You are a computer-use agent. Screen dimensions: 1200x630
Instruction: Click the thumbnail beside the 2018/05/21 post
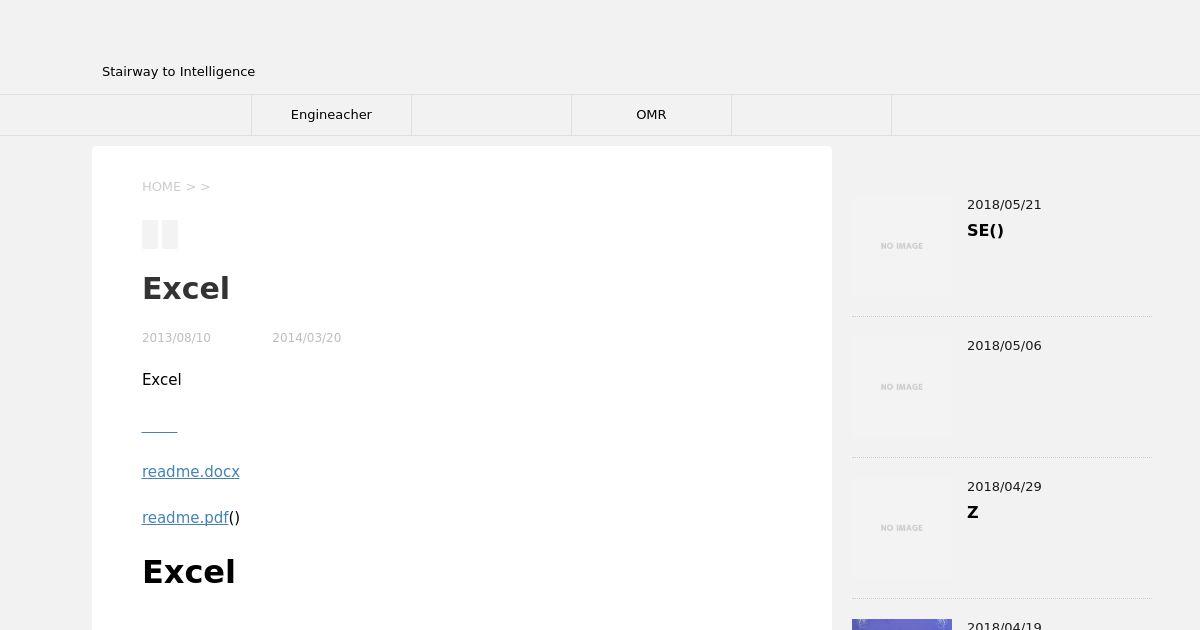pos(902,246)
